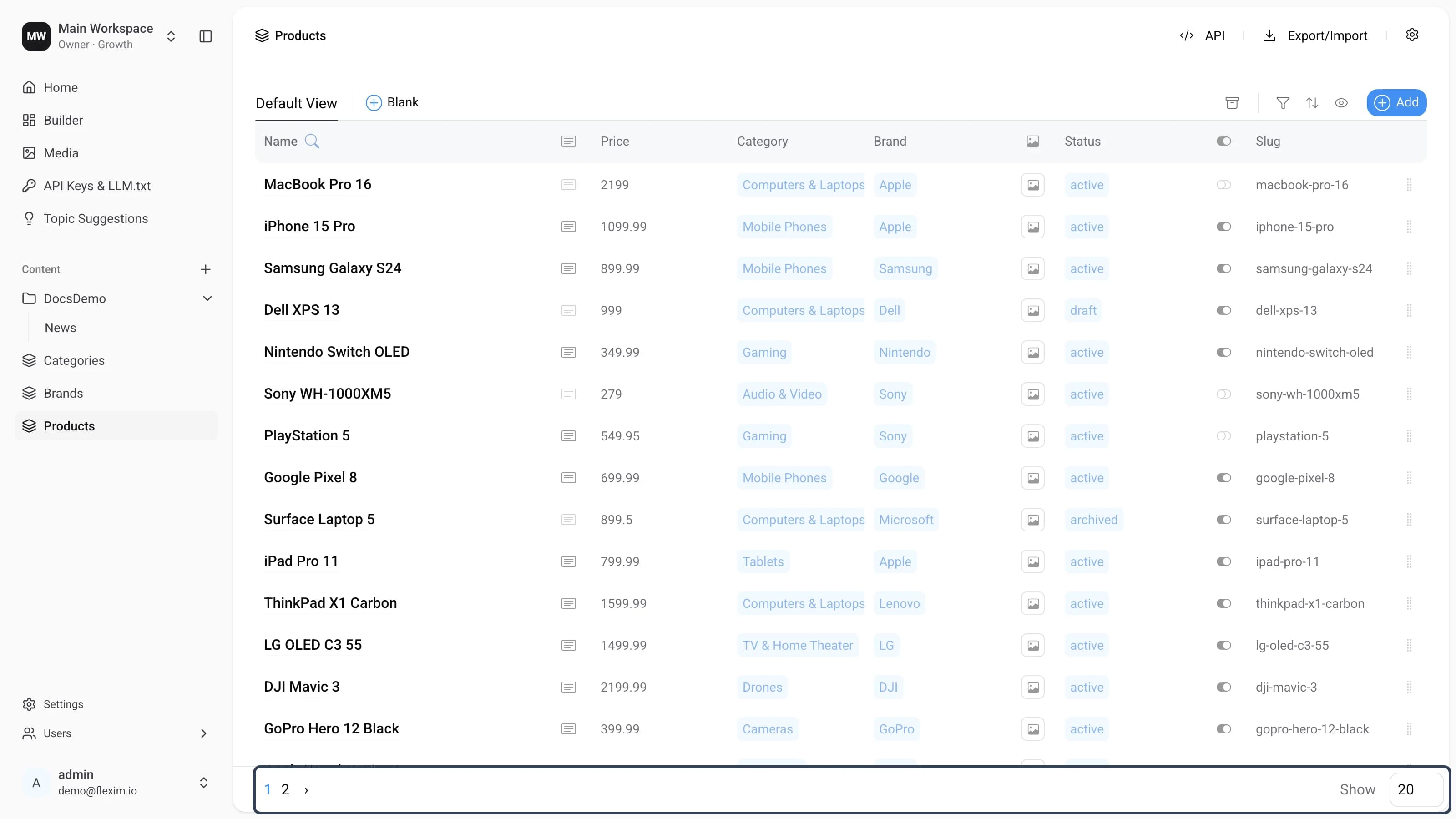Open the filter funnel icon
Viewport: 1456px width, 819px height.
click(x=1283, y=103)
